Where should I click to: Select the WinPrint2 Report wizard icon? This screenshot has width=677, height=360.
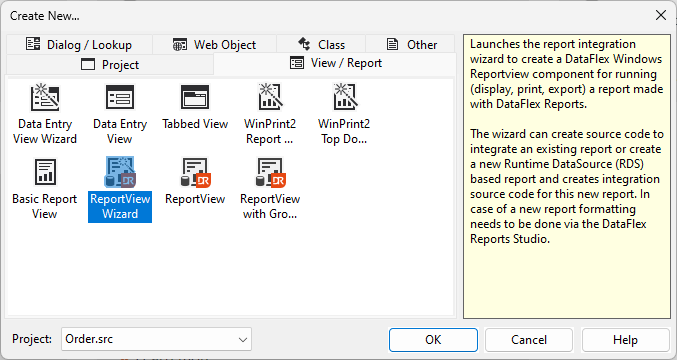[270, 97]
